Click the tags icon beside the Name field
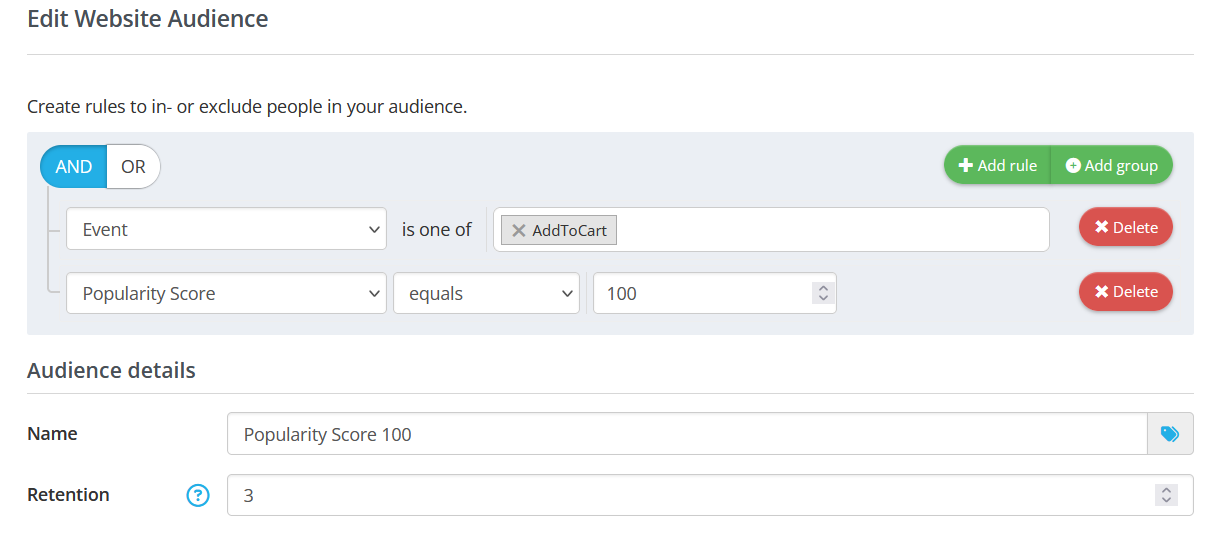 [x=1170, y=434]
